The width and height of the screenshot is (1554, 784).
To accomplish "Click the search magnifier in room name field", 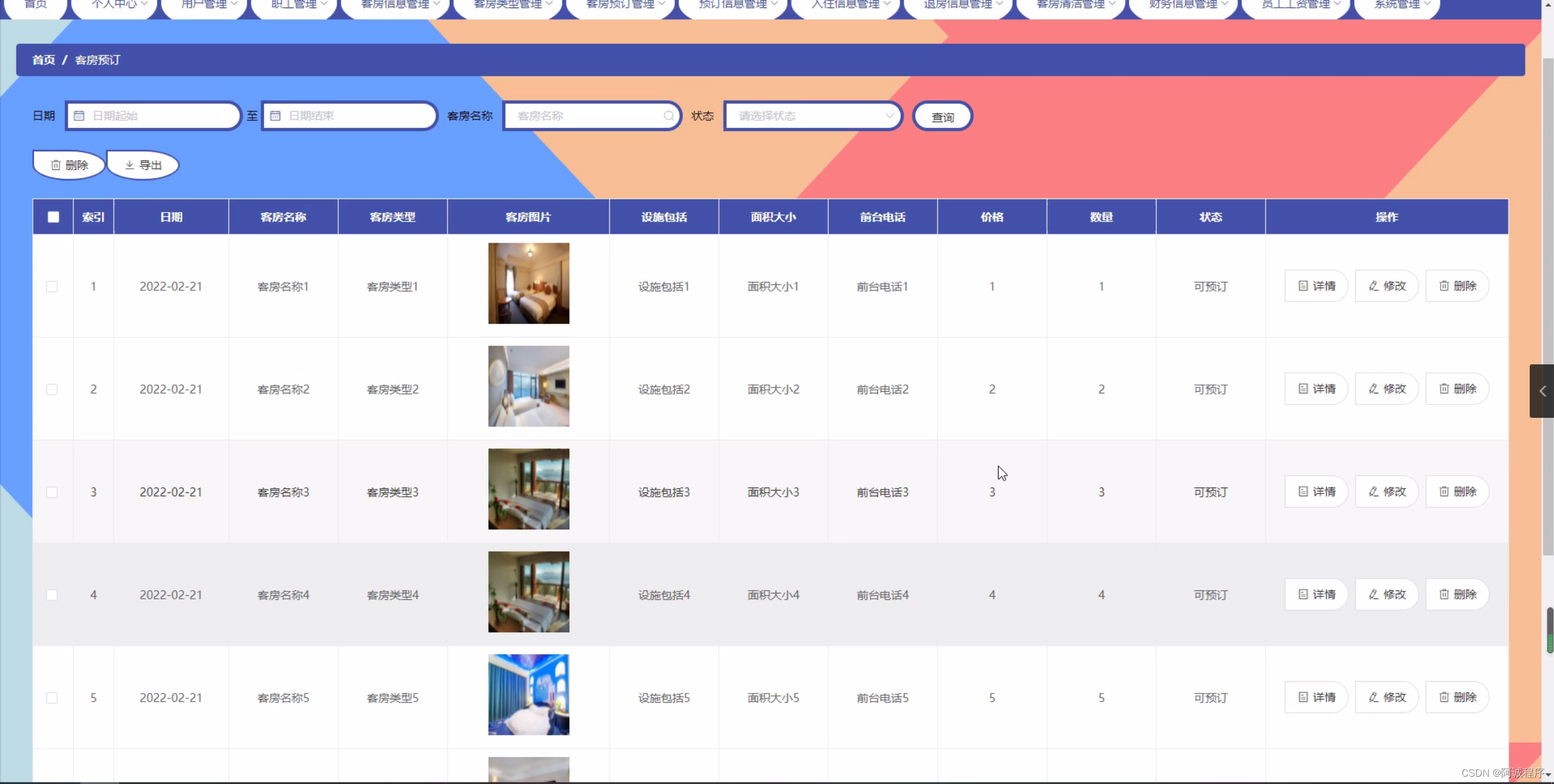I will tap(668, 115).
